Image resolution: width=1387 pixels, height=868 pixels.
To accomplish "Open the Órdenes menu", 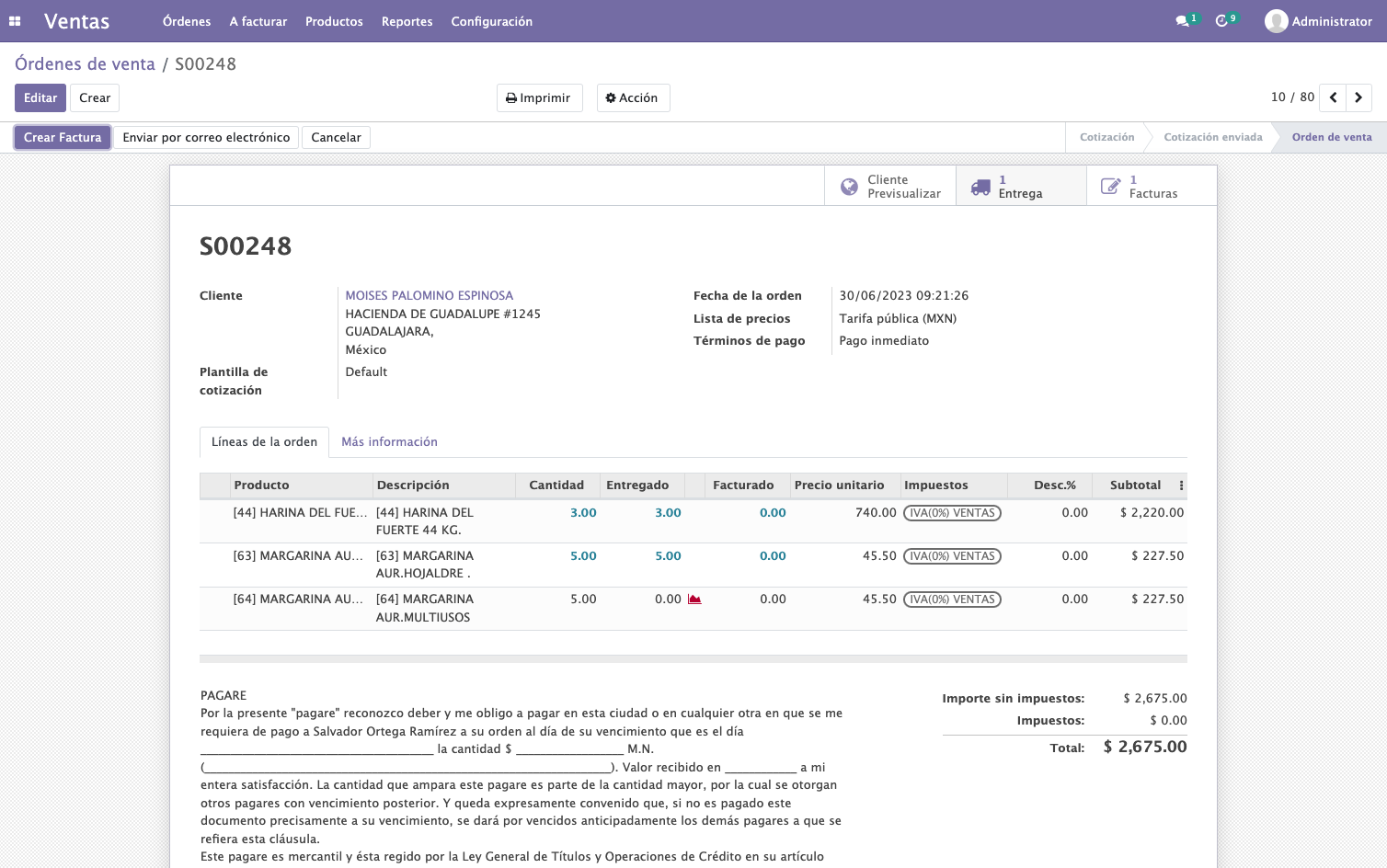I will [187, 21].
